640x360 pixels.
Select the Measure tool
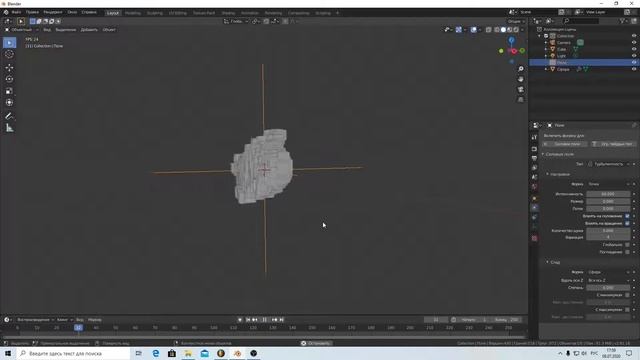tap(9, 128)
